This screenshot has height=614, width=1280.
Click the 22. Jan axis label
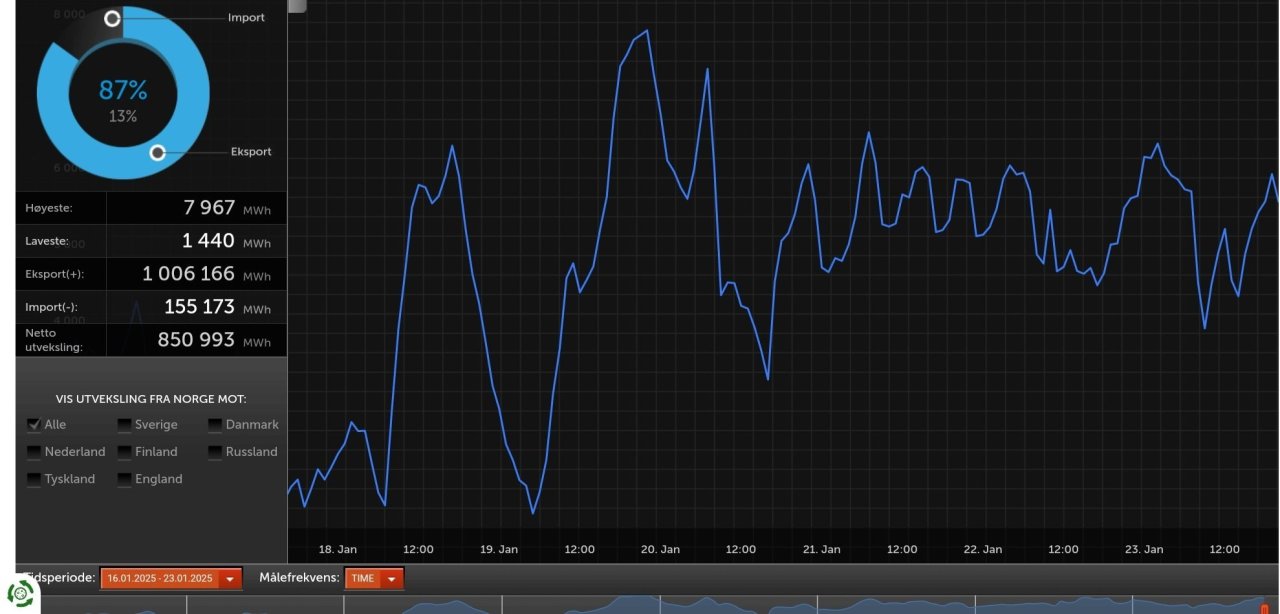pos(983,549)
